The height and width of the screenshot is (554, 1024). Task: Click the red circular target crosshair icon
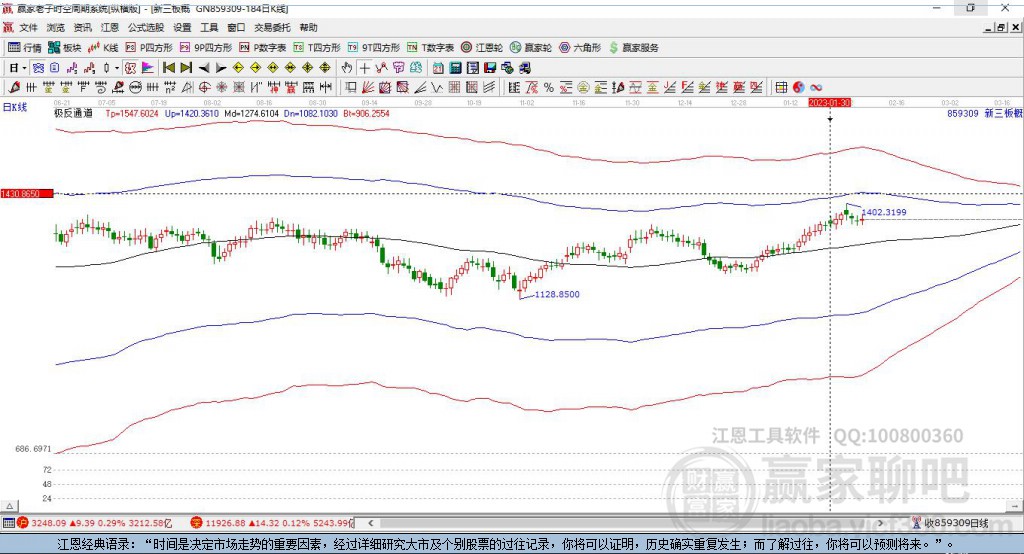click(204, 88)
